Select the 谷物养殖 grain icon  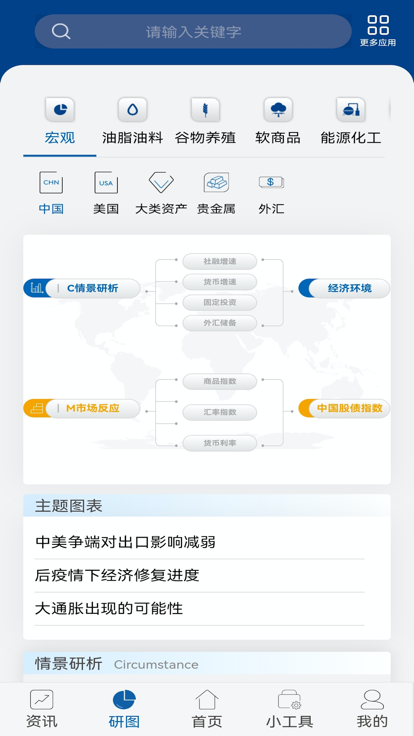[x=205, y=109]
